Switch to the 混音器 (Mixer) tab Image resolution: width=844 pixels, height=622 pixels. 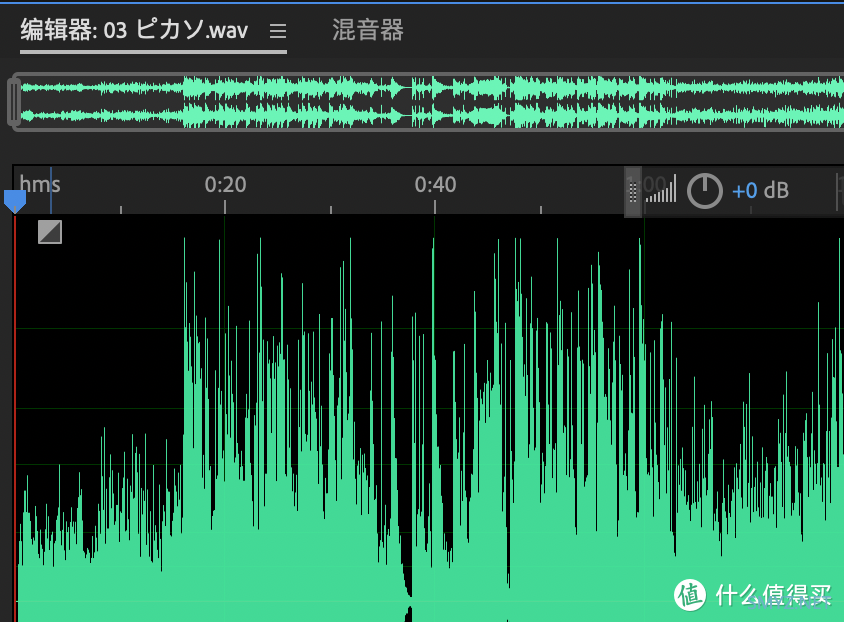pyautogui.click(x=368, y=30)
